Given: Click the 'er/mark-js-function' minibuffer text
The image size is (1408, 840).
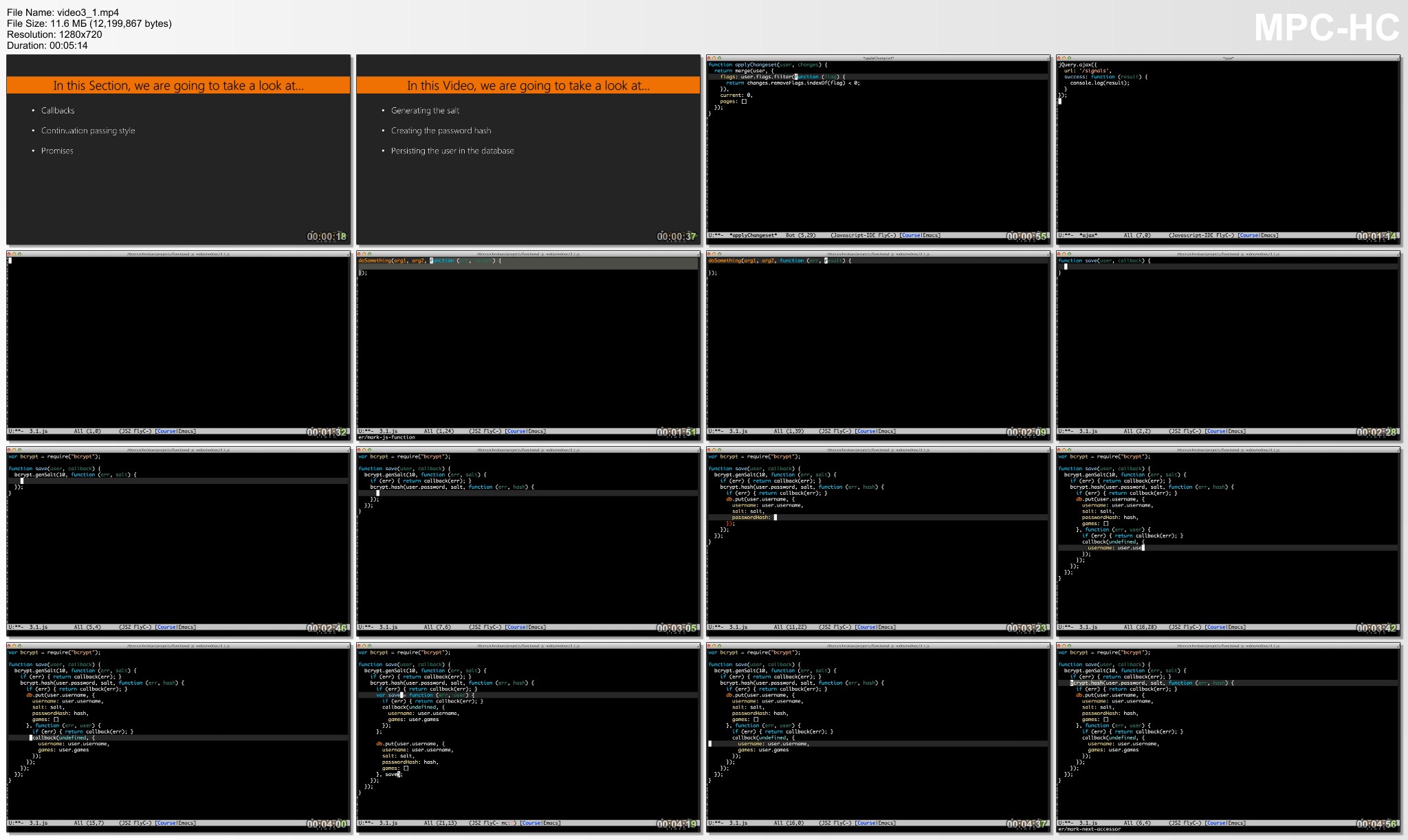Looking at the screenshot, I should pos(386,437).
